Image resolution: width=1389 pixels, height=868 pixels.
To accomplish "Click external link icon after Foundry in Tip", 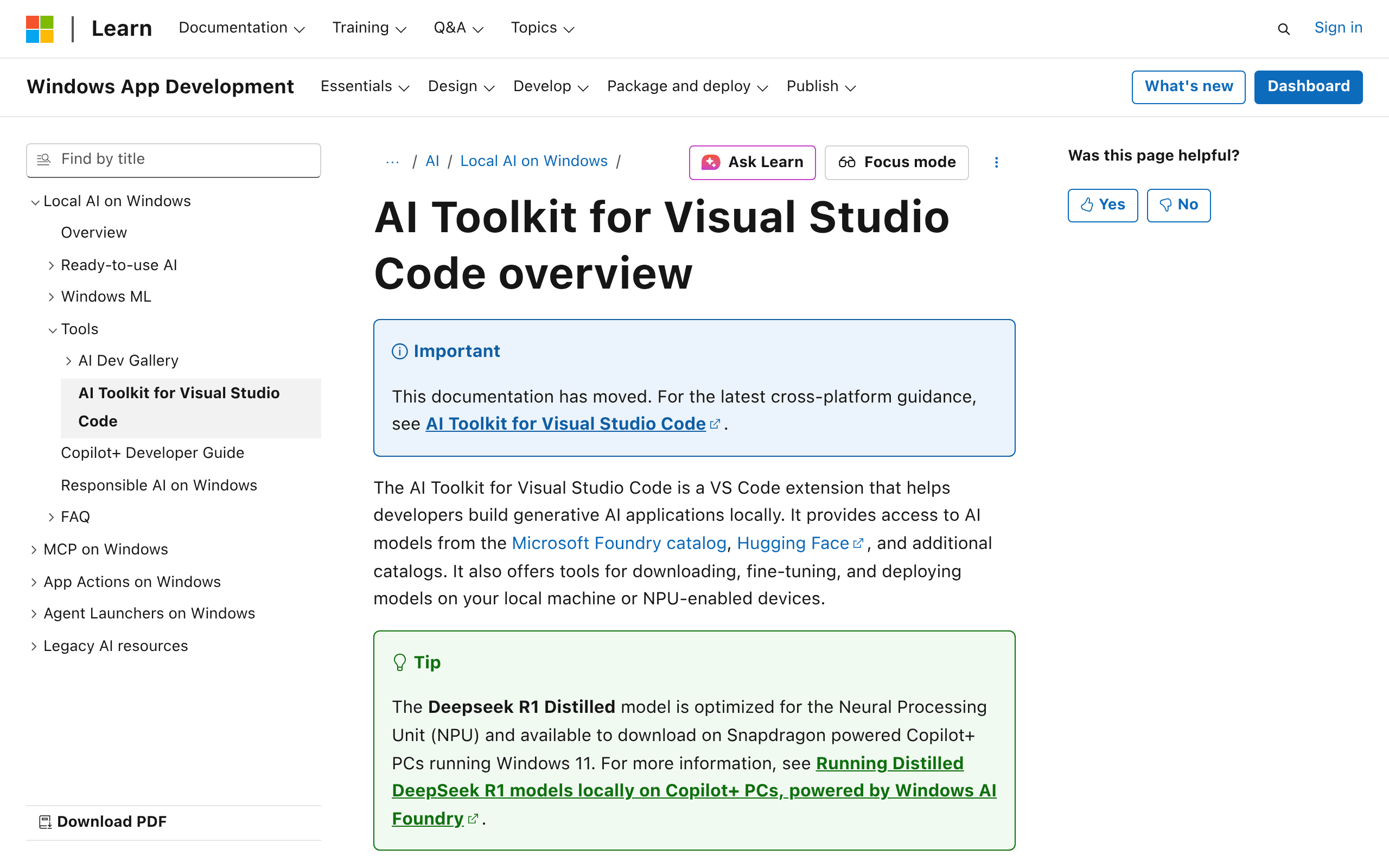I will [x=473, y=819].
